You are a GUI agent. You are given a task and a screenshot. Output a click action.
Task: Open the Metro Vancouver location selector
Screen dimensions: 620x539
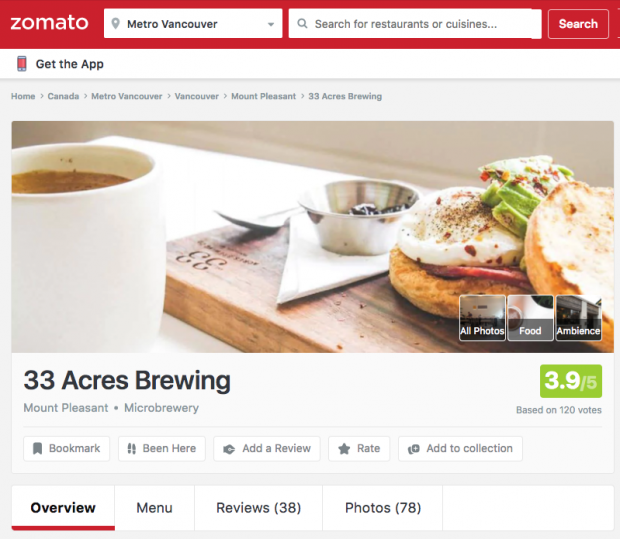[193, 24]
